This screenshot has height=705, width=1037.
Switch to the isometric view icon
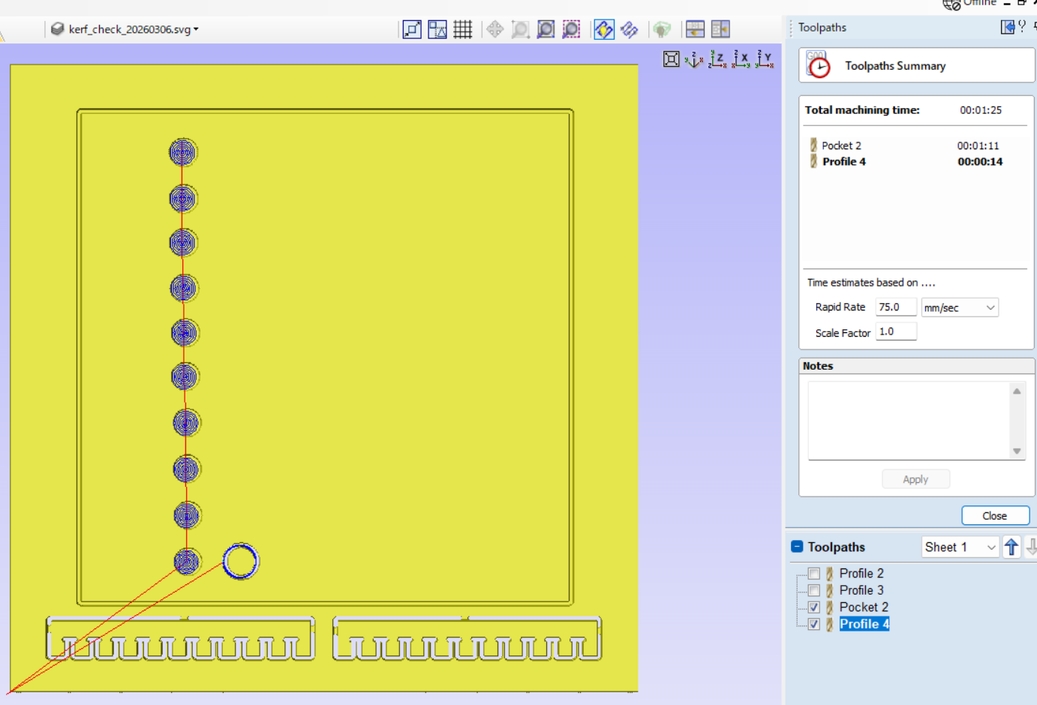(x=694, y=60)
